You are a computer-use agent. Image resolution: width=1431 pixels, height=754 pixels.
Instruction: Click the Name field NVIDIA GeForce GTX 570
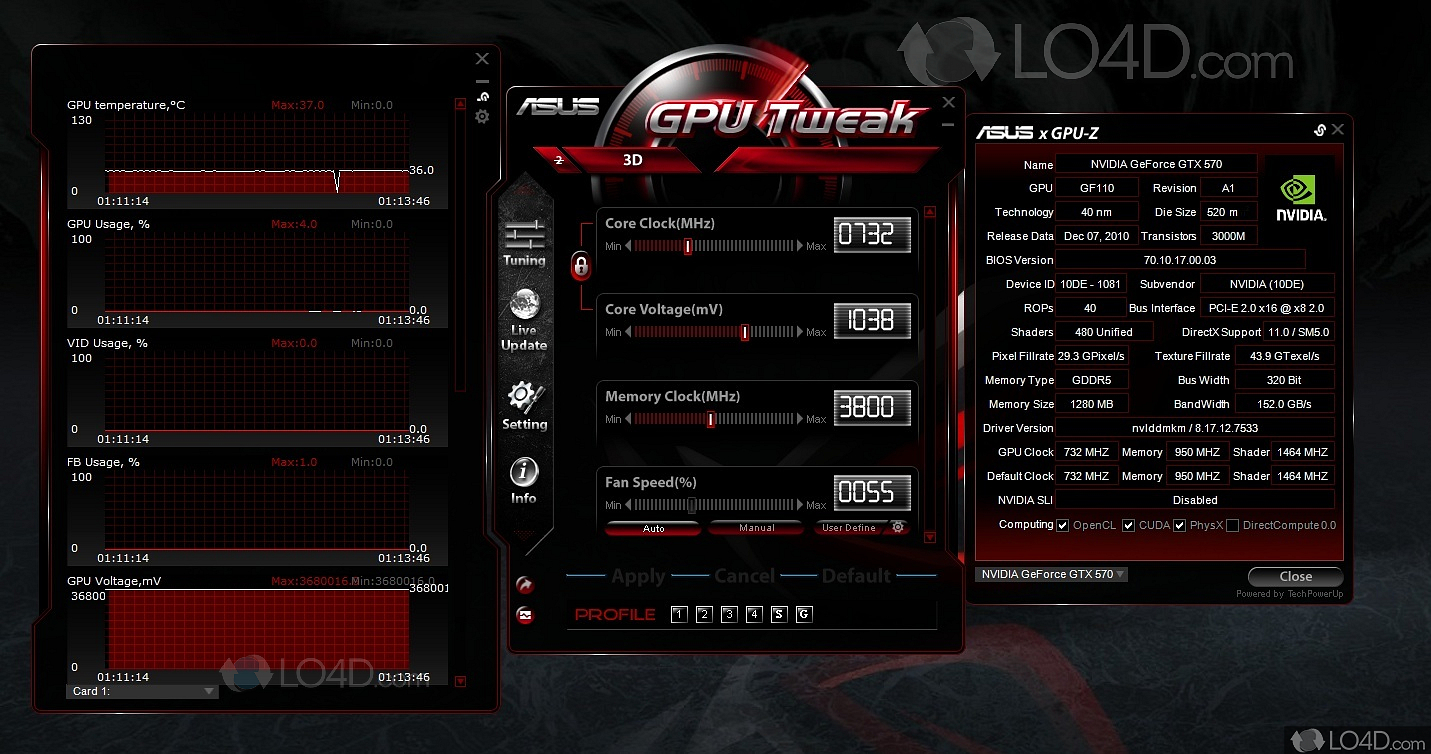click(1156, 164)
